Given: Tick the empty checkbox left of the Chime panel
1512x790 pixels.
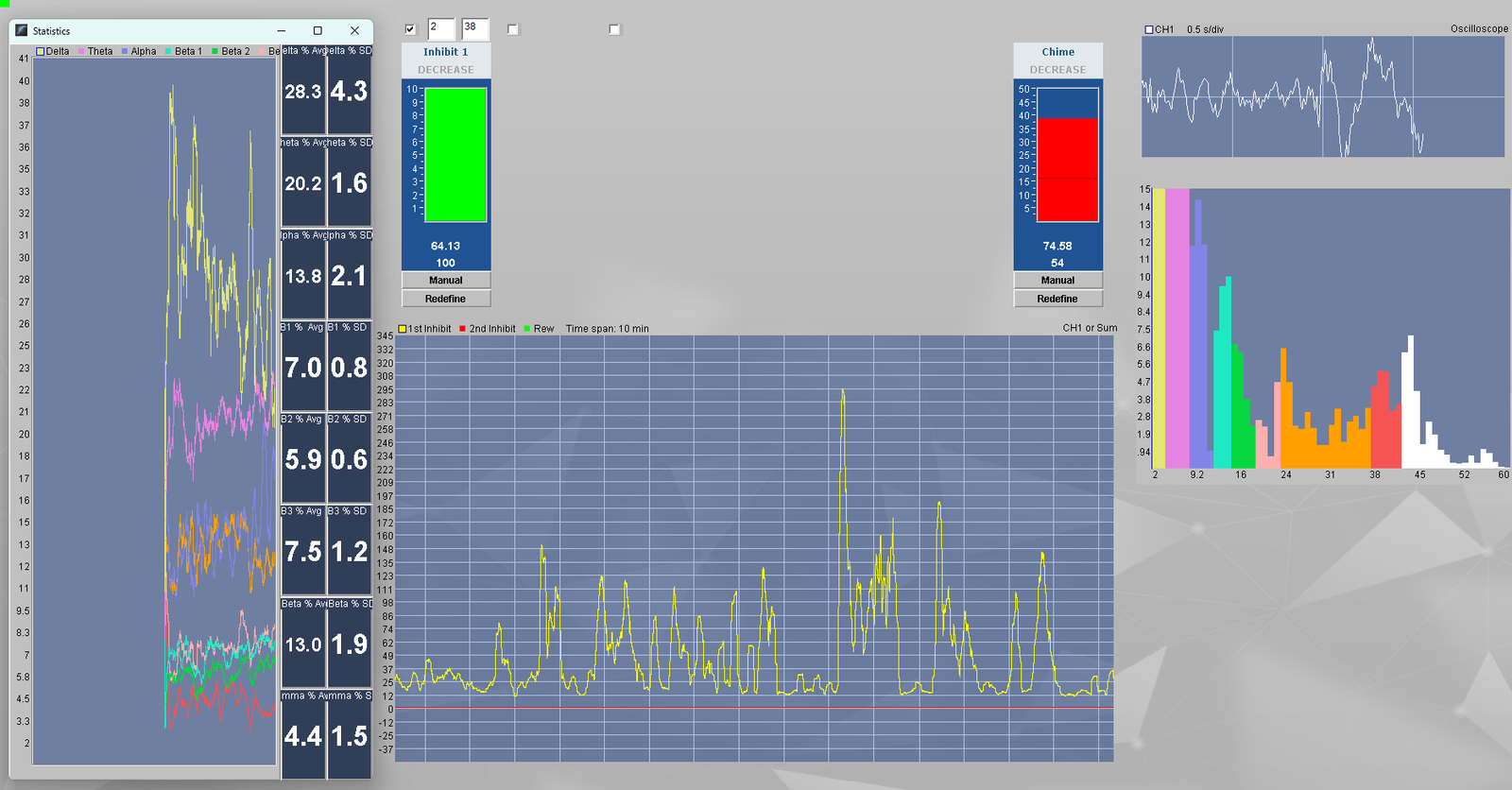Looking at the screenshot, I should tap(614, 29).
